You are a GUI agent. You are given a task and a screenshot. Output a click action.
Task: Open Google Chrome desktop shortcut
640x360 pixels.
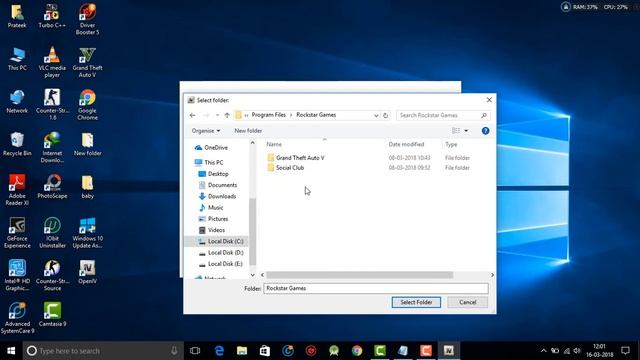pos(87,105)
